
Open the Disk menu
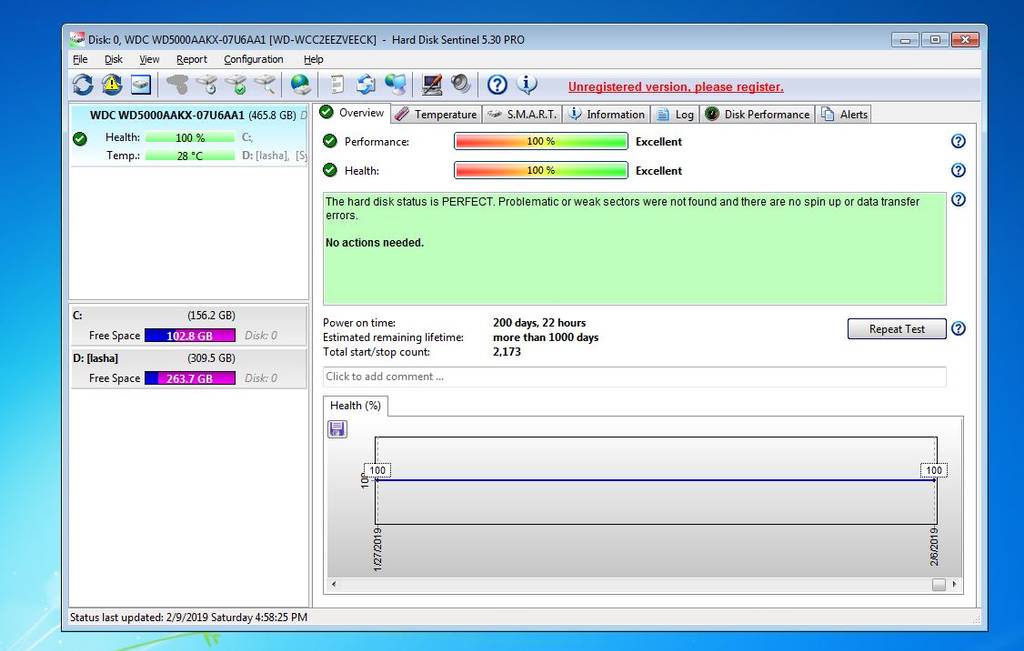click(113, 60)
